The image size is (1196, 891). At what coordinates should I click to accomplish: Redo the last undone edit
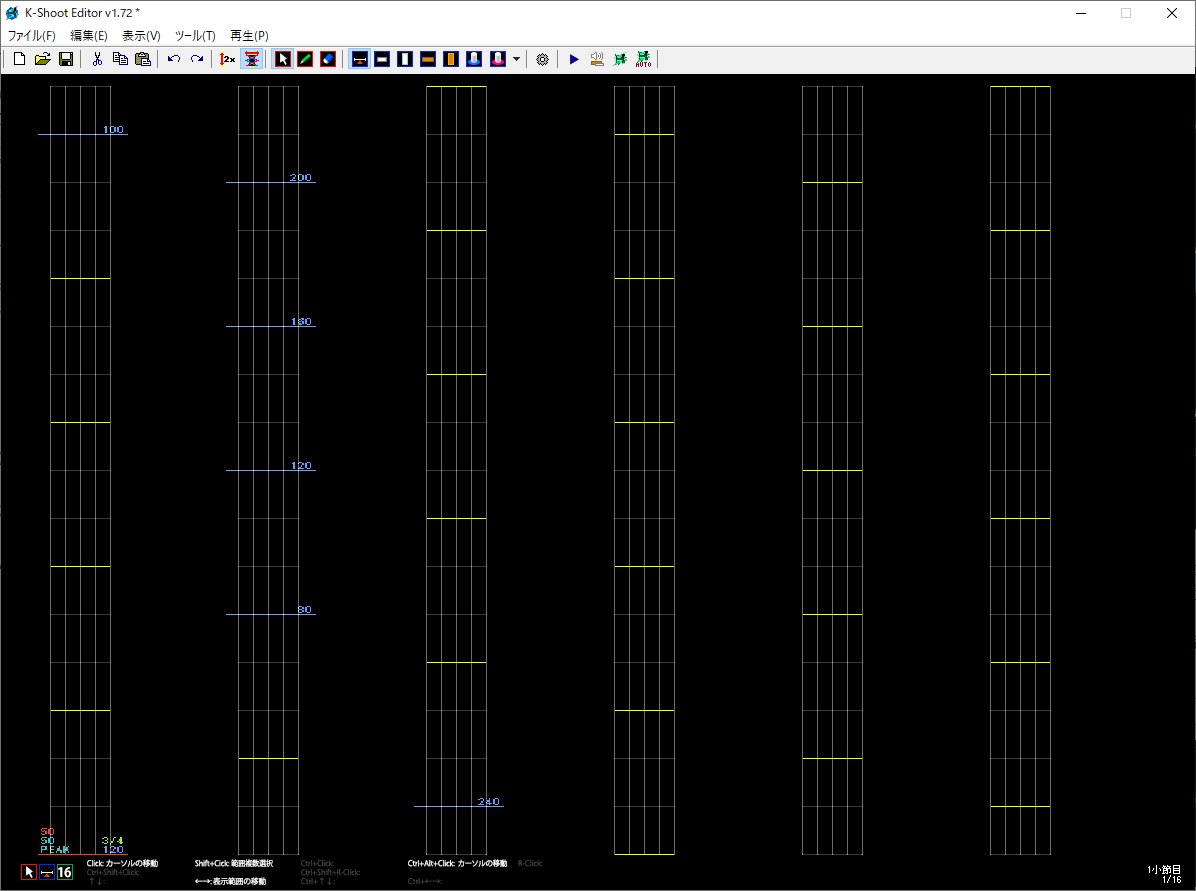[x=197, y=59]
